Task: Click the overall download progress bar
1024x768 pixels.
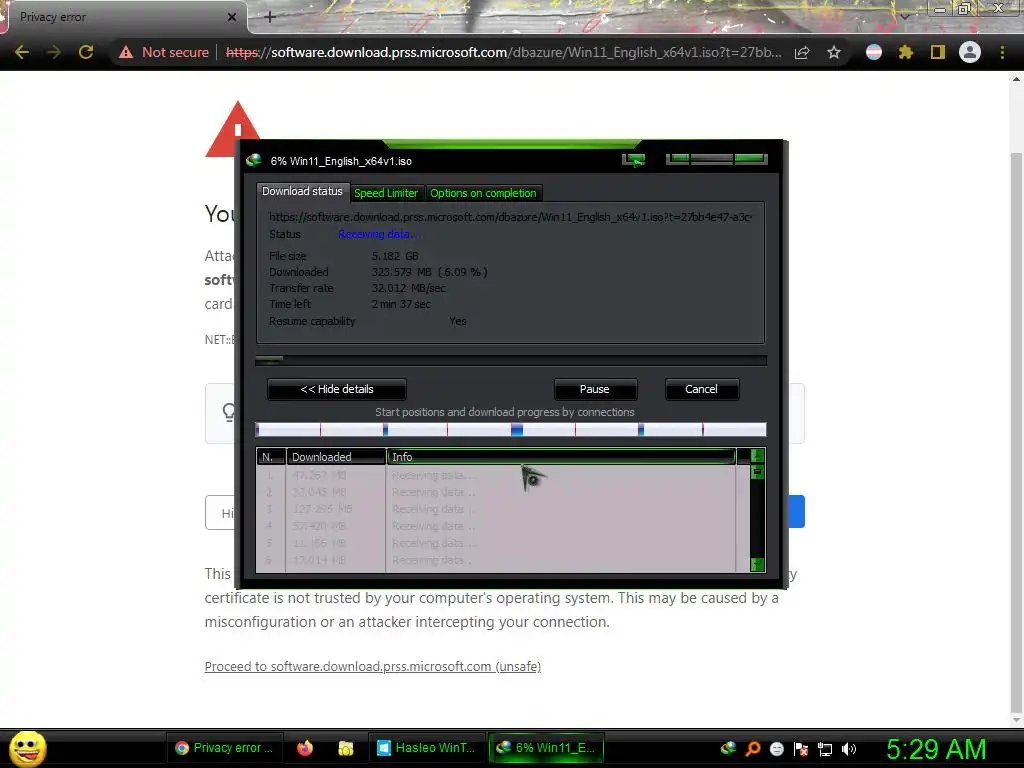Action: [x=511, y=360]
